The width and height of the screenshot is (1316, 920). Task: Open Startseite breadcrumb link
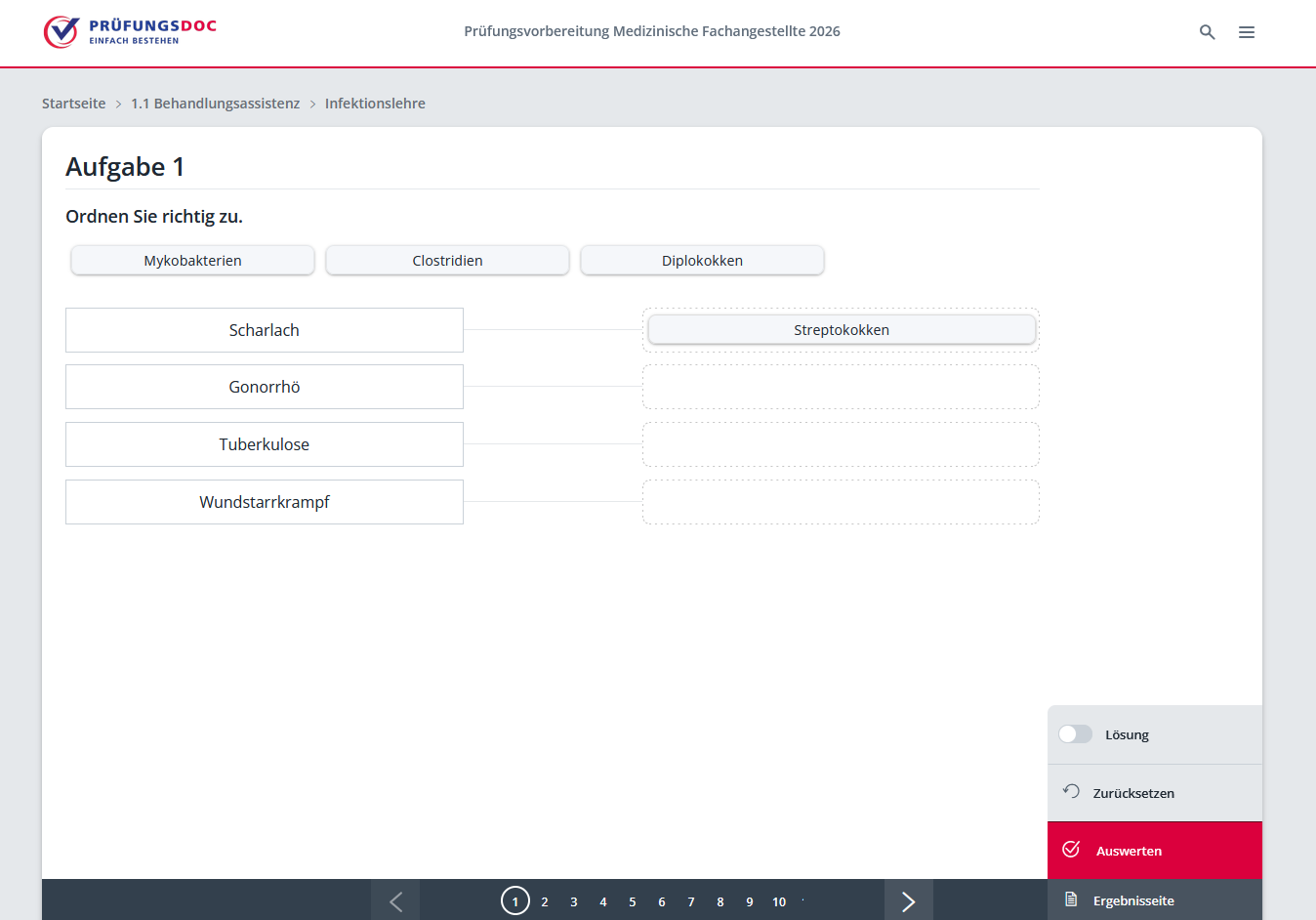point(73,104)
